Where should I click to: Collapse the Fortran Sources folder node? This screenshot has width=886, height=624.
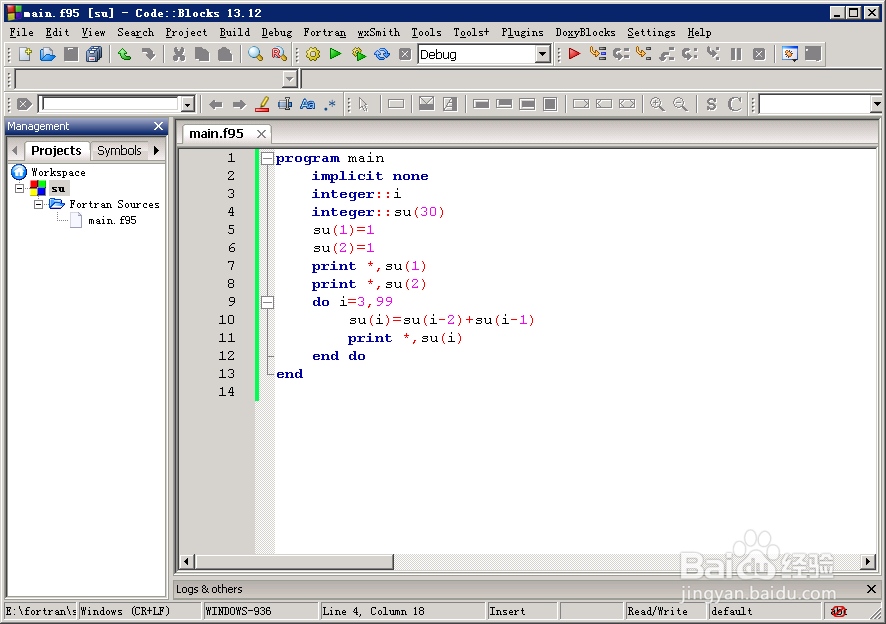(38, 204)
